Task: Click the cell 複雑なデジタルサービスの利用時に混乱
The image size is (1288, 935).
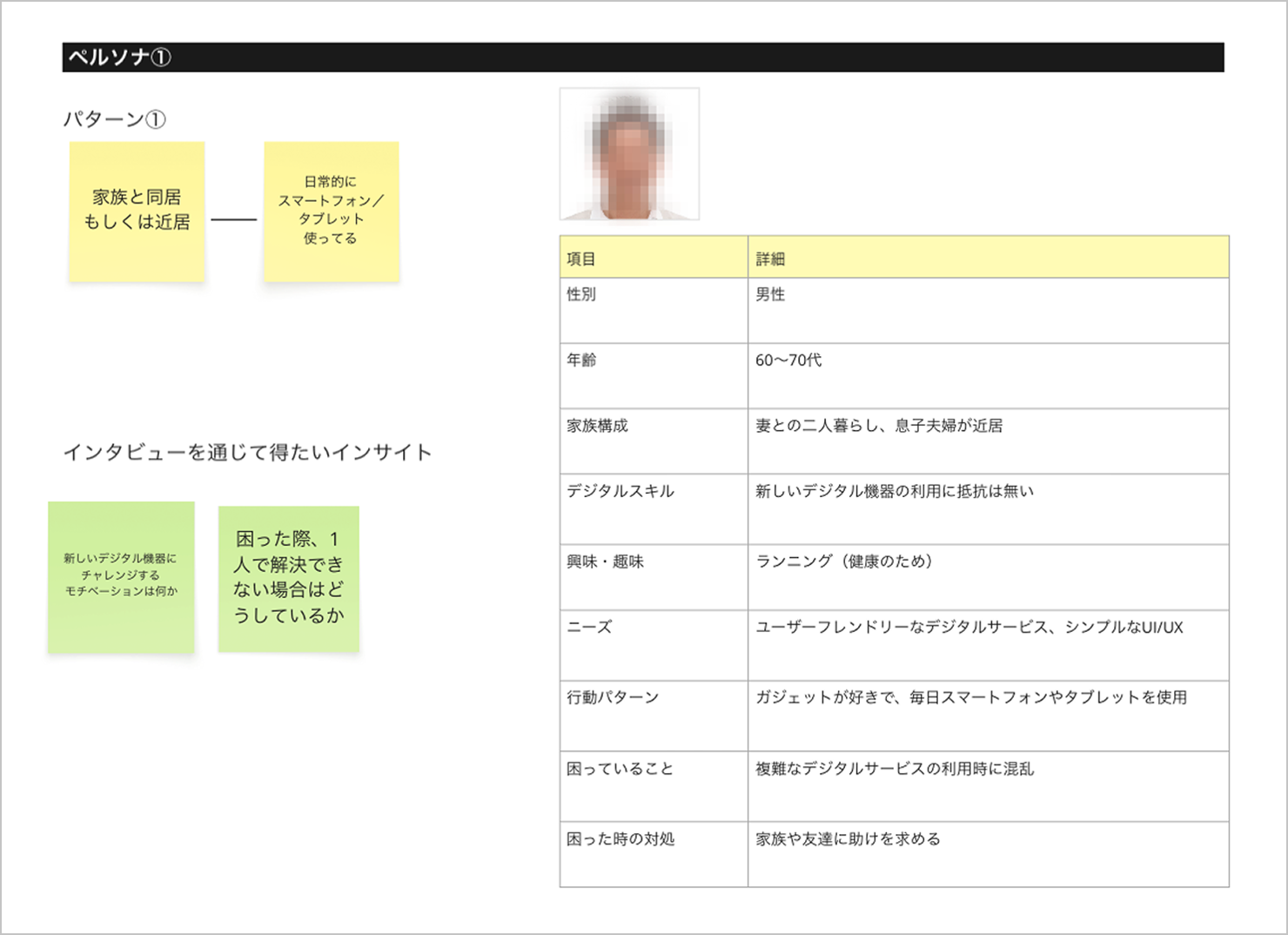Action: click(988, 785)
